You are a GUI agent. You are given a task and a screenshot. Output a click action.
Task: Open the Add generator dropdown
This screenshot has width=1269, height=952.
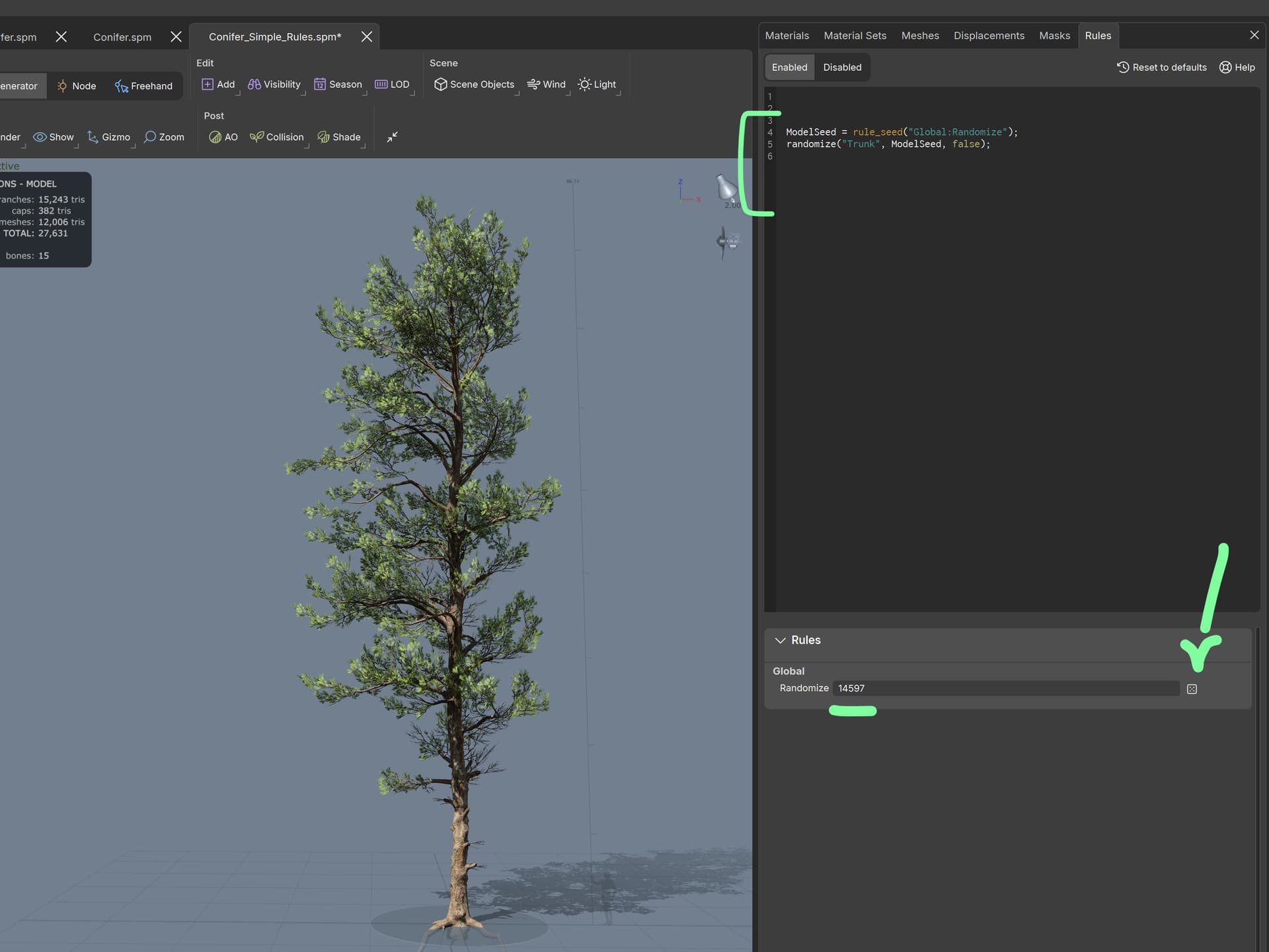[218, 84]
